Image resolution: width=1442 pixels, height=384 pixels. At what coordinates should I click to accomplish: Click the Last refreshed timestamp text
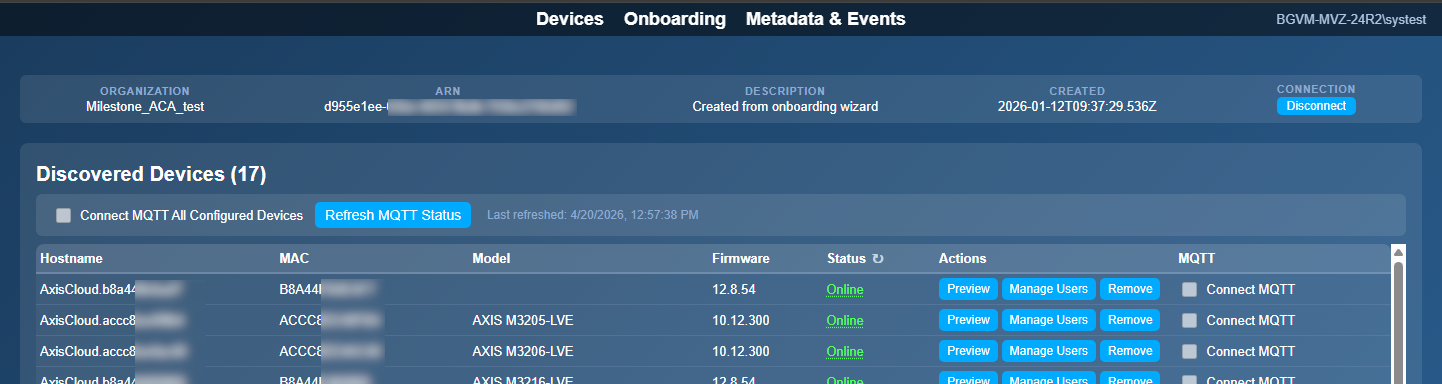(592, 215)
